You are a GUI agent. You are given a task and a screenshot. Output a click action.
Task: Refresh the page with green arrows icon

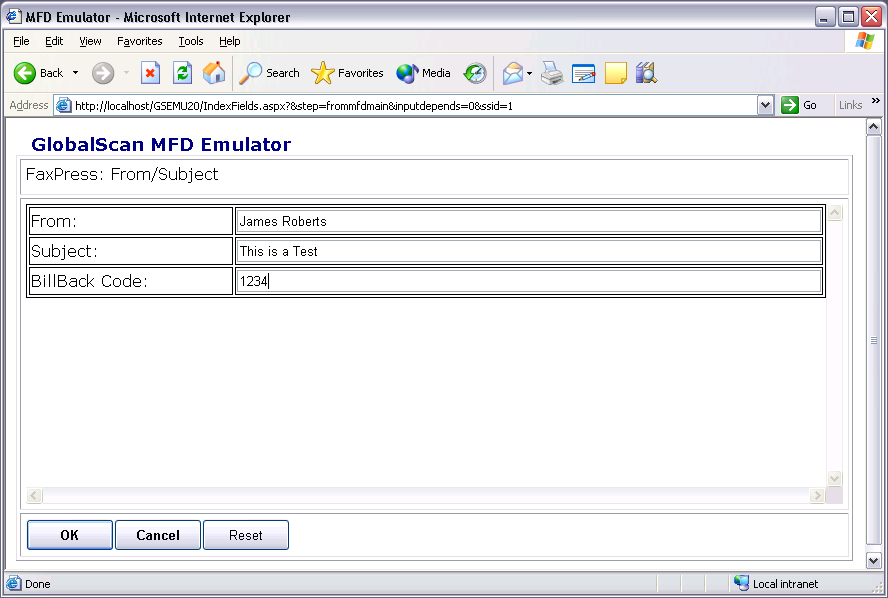click(x=182, y=73)
